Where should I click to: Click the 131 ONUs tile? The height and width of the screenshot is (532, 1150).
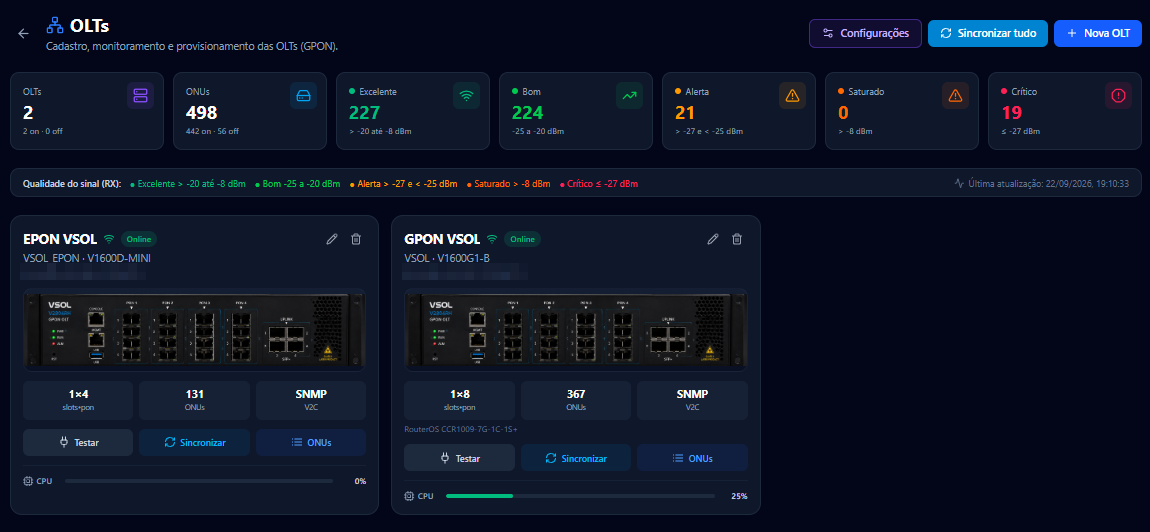click(x=194, y=400)
